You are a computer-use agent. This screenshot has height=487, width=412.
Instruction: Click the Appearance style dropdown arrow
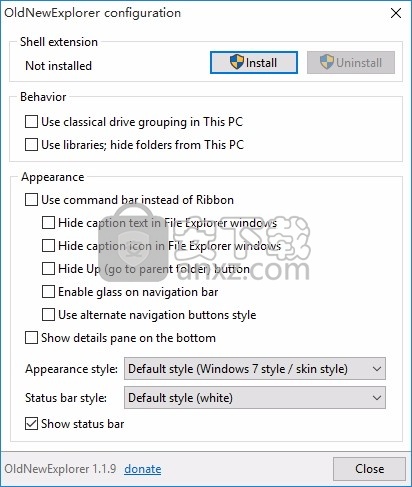click(377, 369)
